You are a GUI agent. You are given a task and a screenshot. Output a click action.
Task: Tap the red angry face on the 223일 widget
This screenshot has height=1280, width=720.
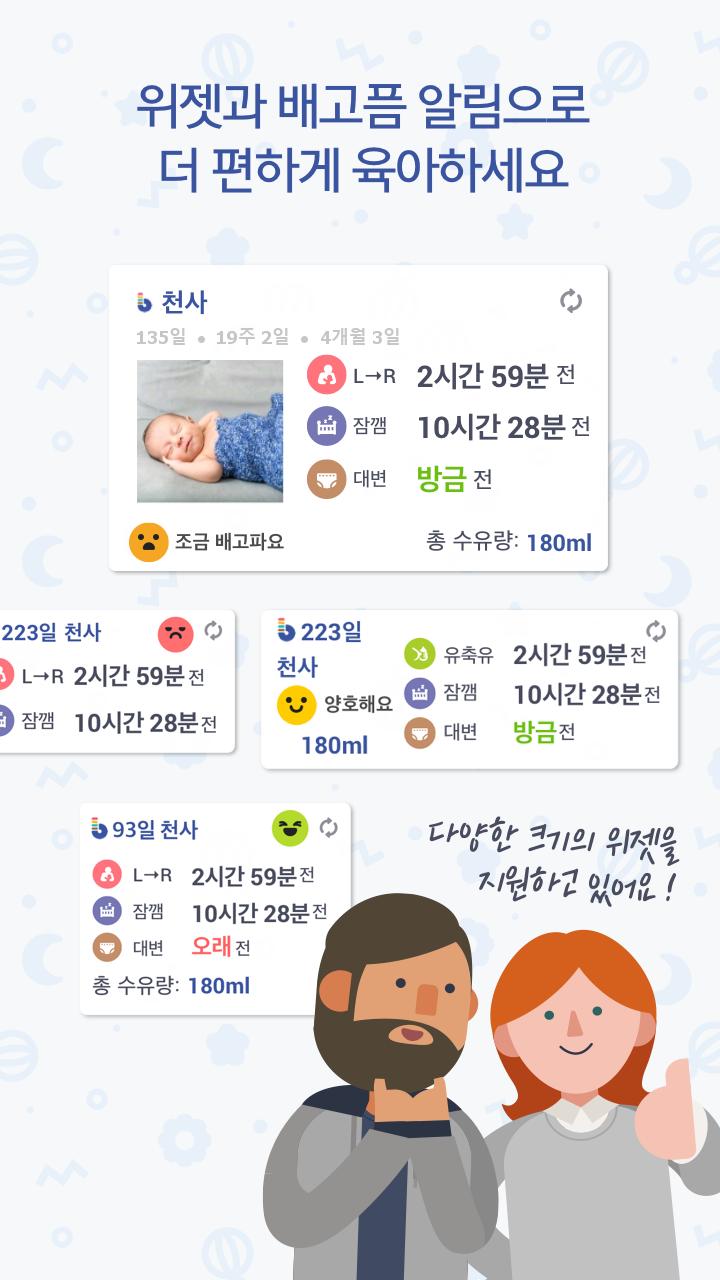175,633
